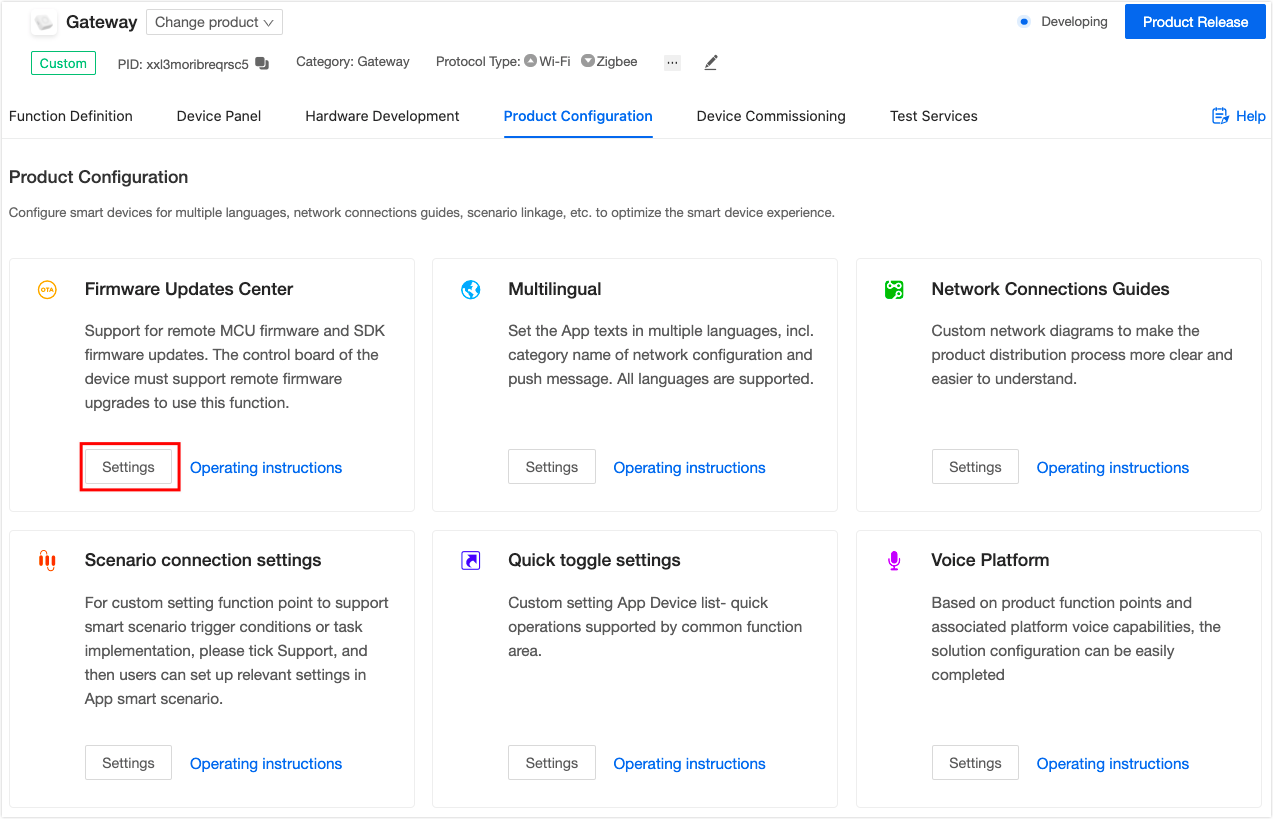The width and height of the screenshot is (1273, 819).
Task: Open the Change product dropdown
Action: click(214, 22)
